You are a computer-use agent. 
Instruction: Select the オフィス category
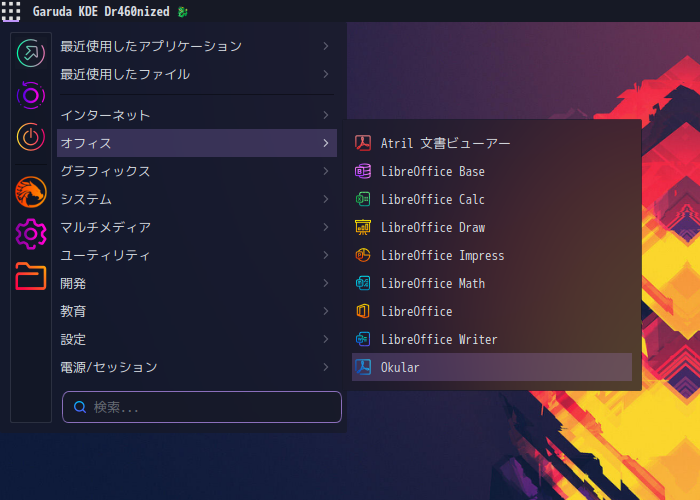[x=197, y=143]
